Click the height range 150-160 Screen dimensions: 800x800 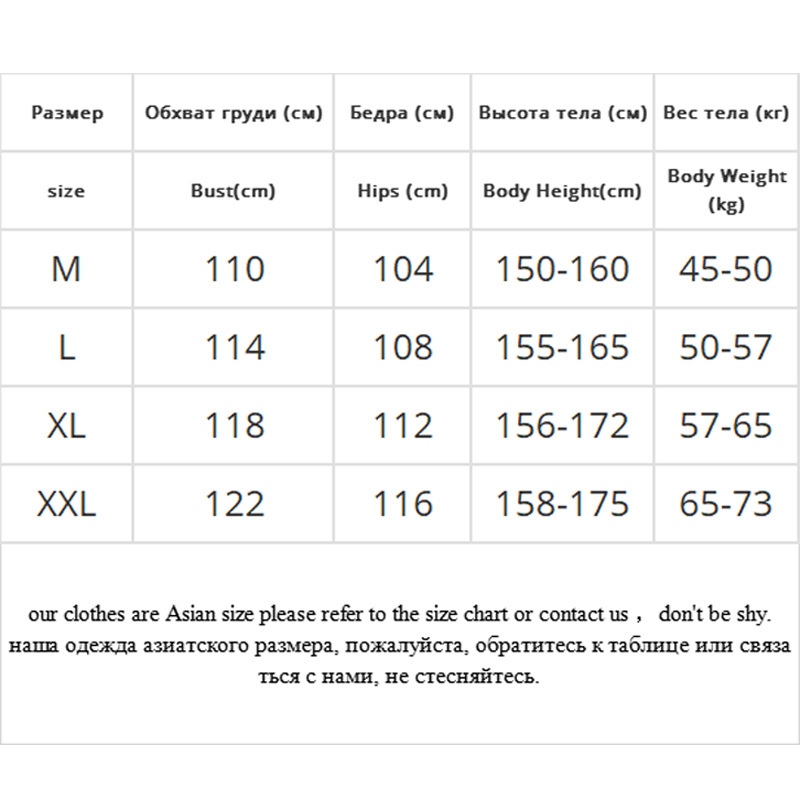pos(563,269)
